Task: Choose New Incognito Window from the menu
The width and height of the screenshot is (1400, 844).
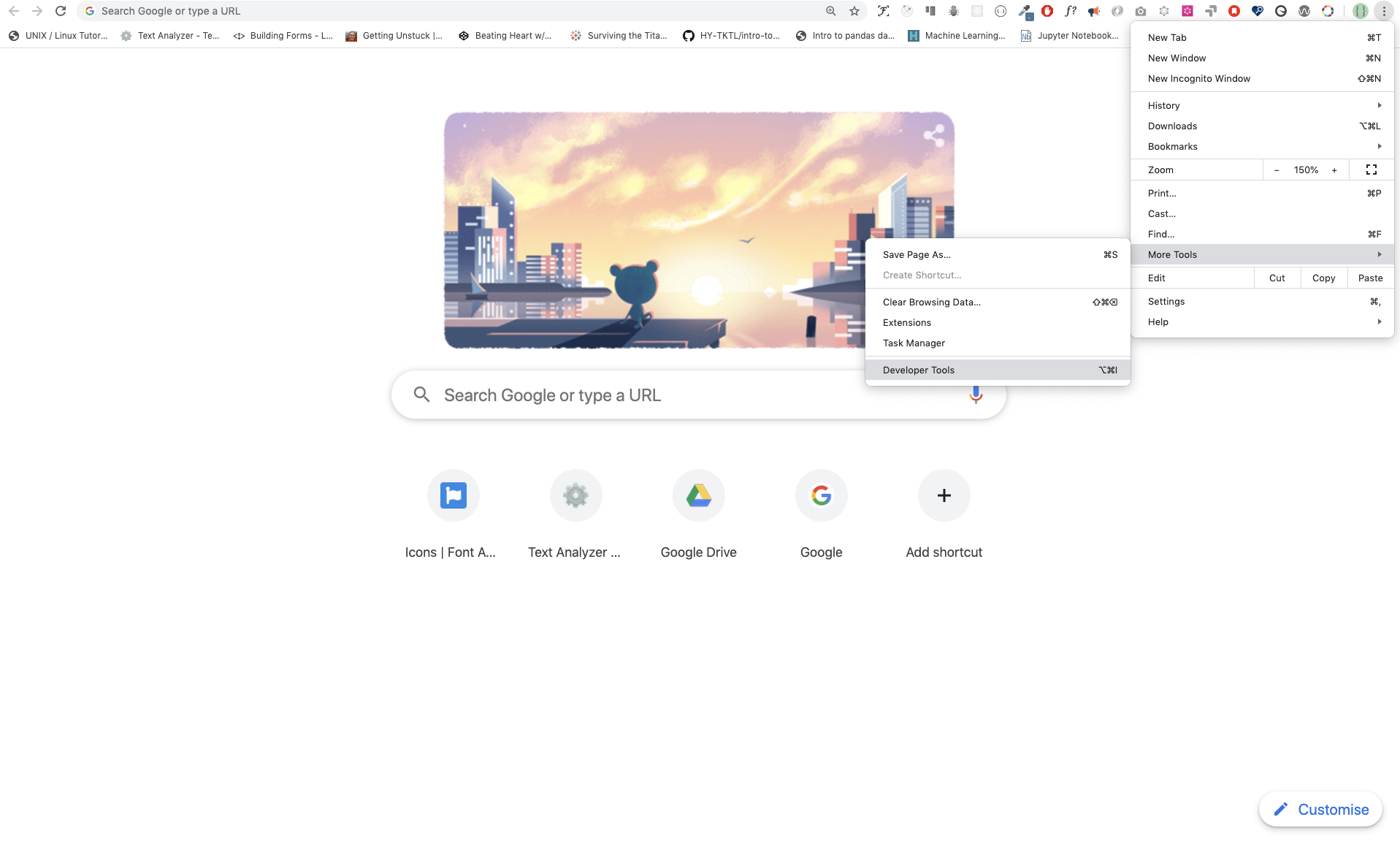Action: click(x=1198, y=78)
